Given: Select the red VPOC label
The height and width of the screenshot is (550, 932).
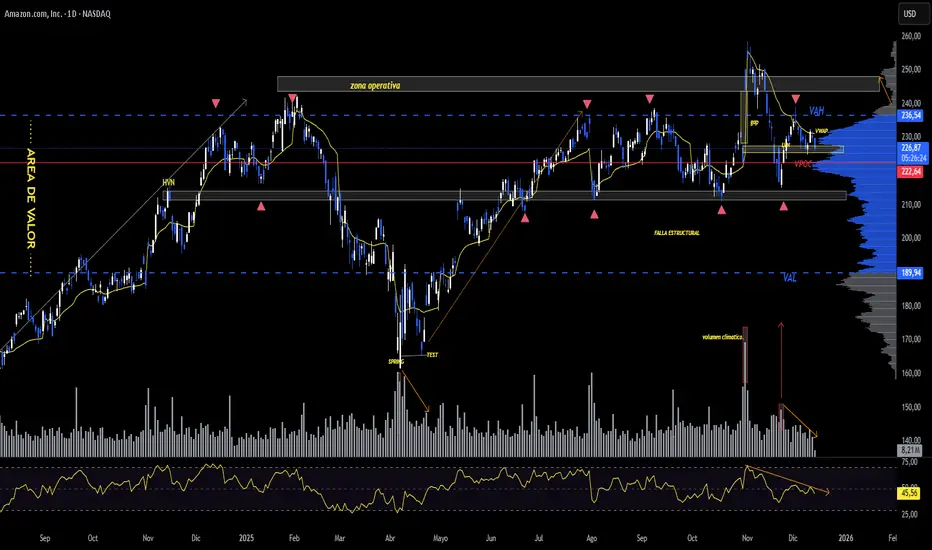Looking at the screenshot, I should [x=802, y=164].
